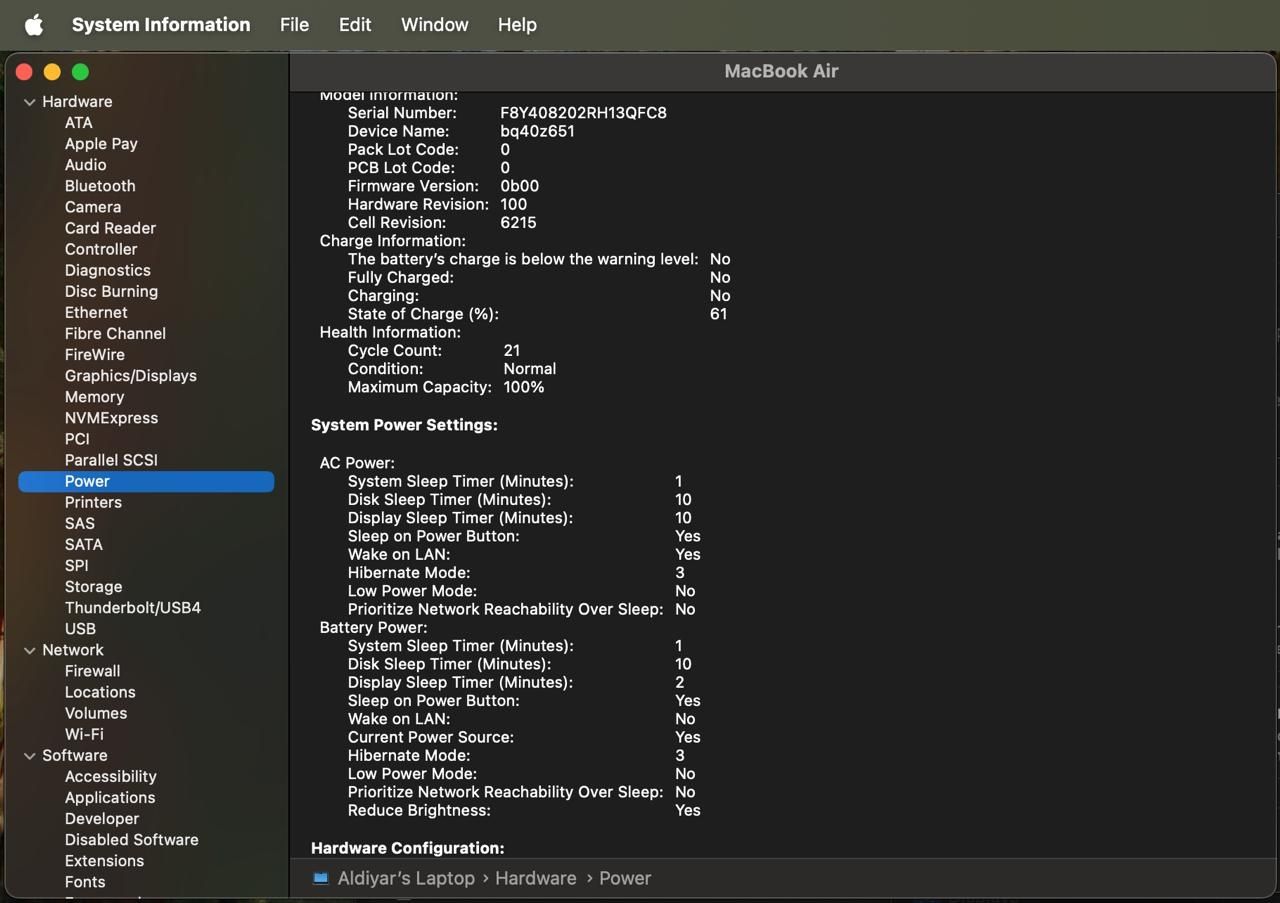Click the Hardware Configuration heading
The image size is (1280, 903).
(x=408, y=848)
